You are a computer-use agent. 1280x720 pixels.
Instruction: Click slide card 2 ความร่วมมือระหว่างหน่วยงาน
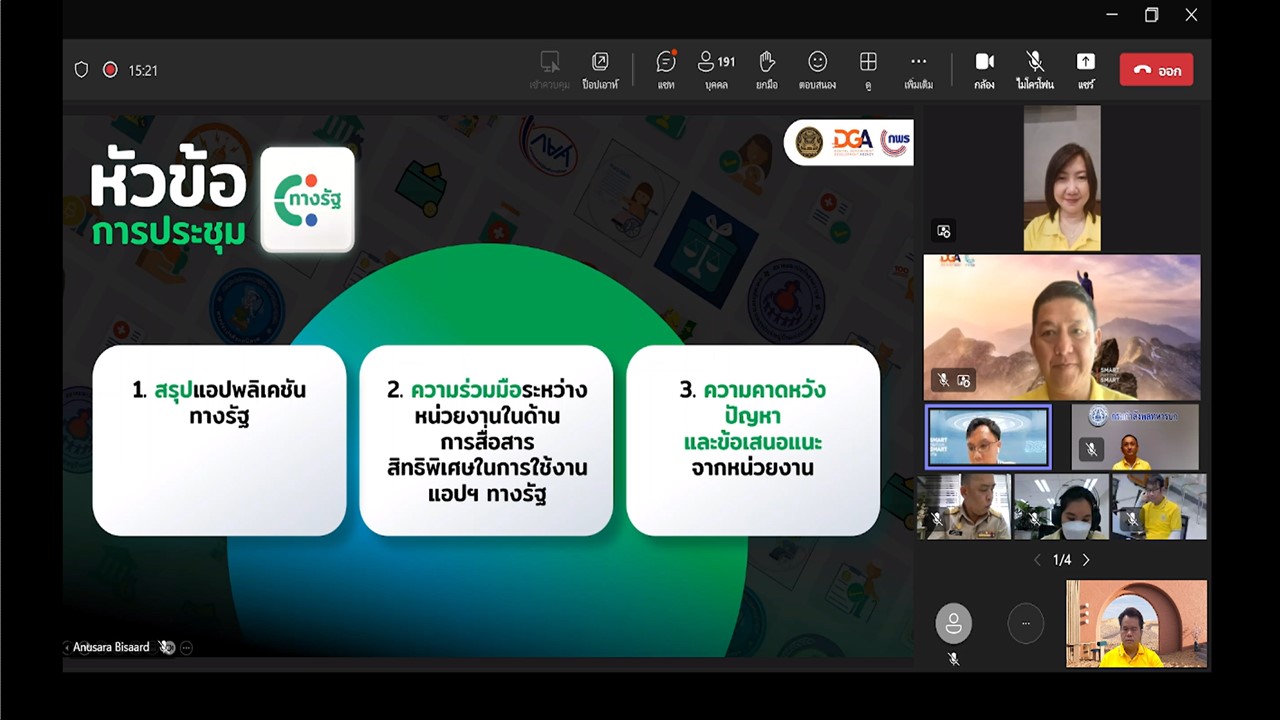486,440
